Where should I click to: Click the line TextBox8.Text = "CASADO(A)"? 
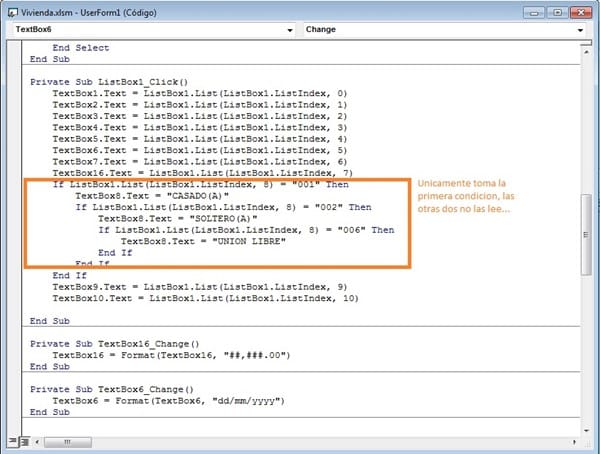[152, 196]
